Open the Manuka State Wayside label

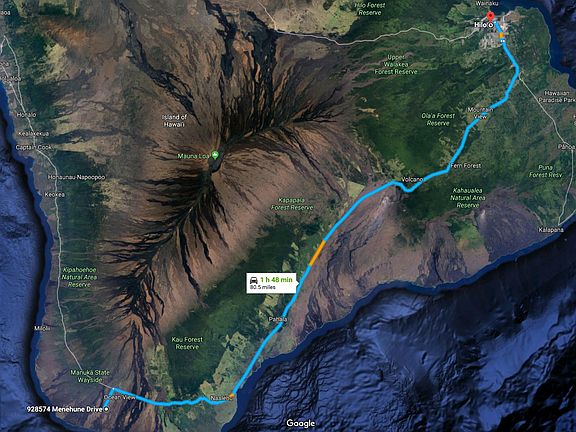[90, 376]
